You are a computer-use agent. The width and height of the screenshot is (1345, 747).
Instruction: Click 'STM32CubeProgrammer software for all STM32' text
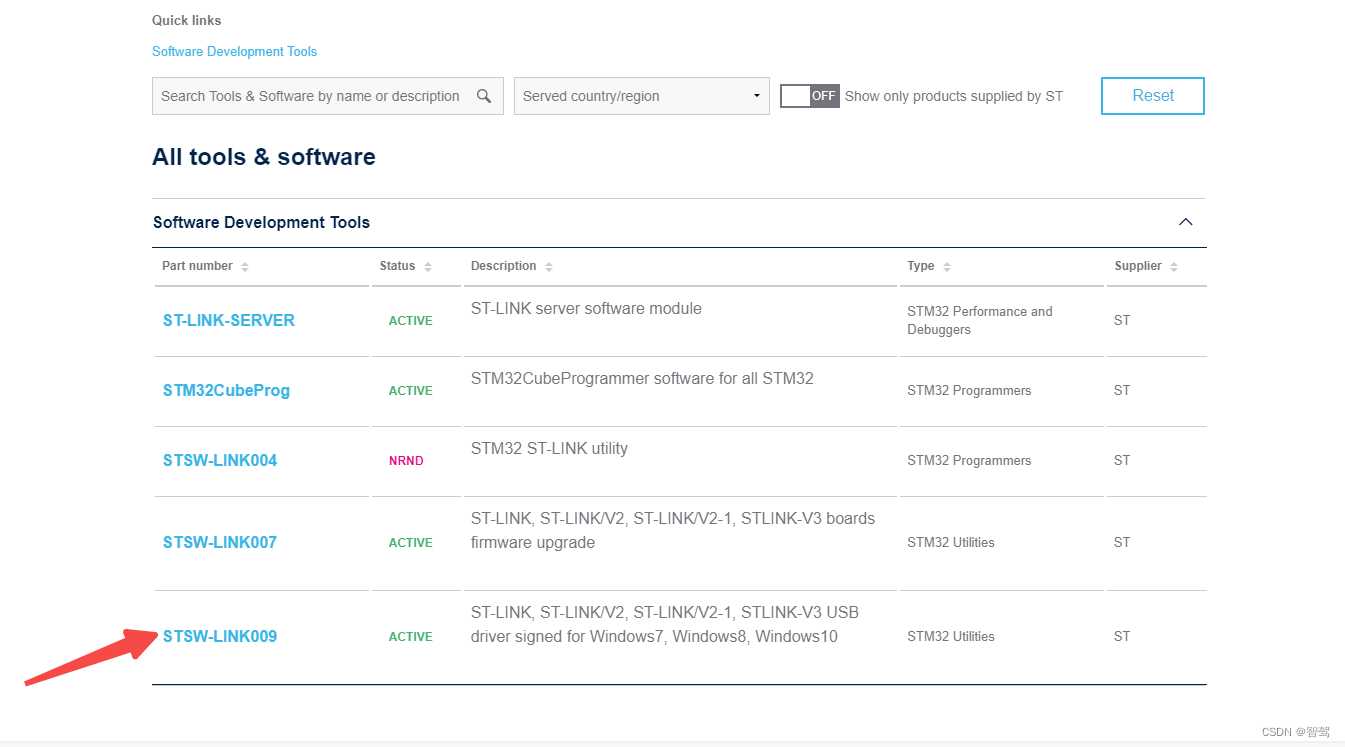(642, 379)
